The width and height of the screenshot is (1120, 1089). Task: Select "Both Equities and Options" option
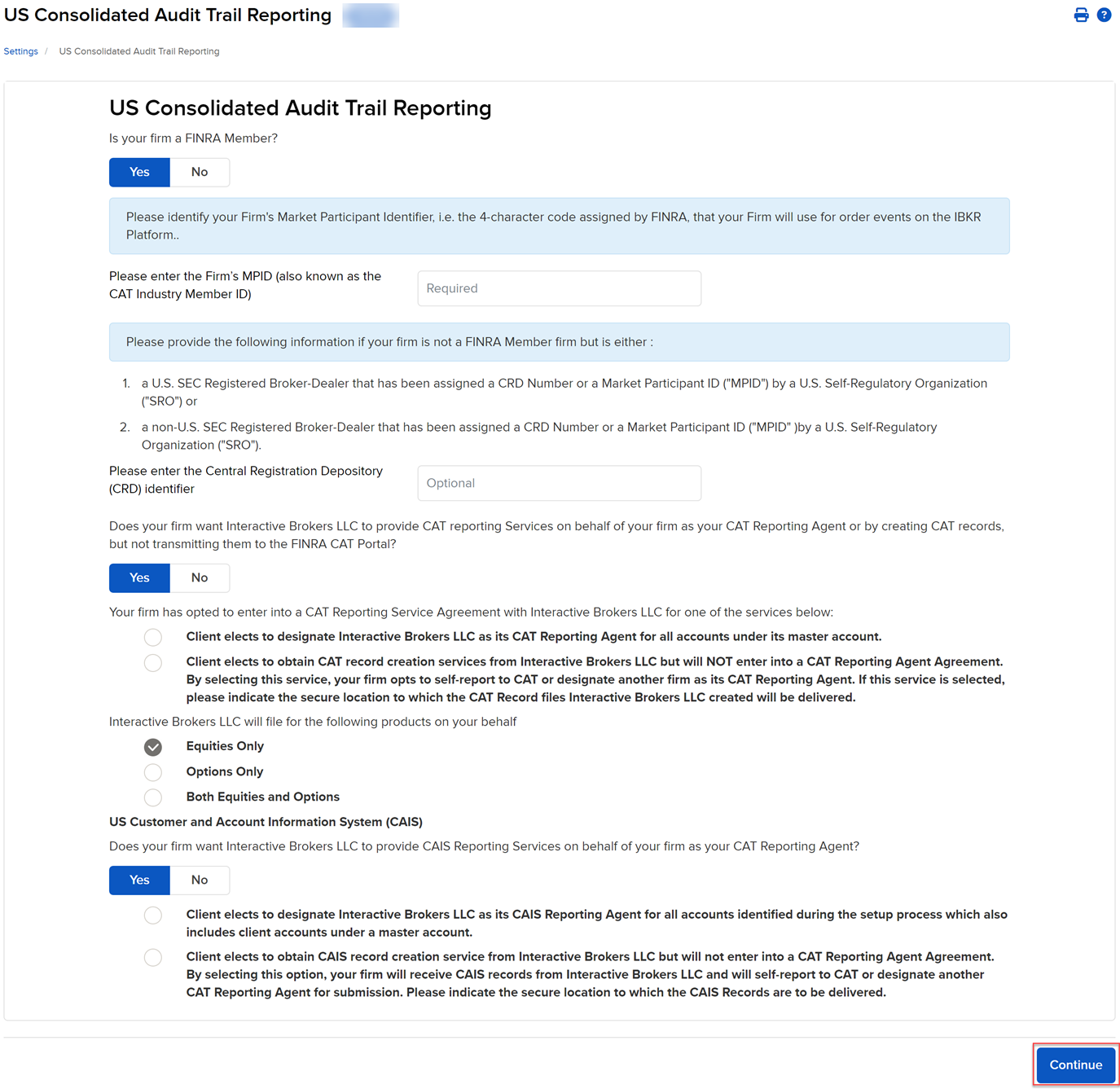point(152,797)
